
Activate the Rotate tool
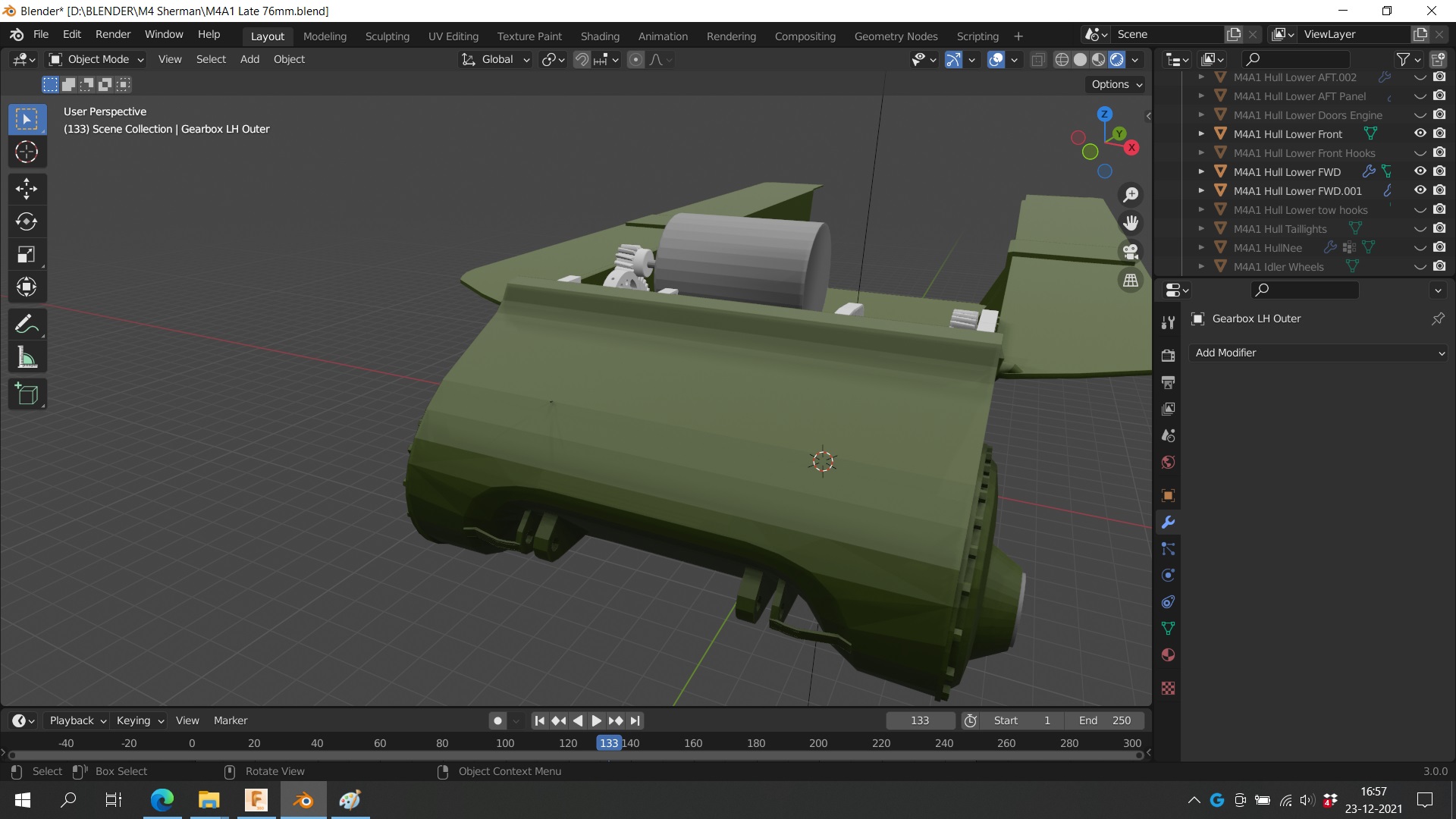point(27,221)
